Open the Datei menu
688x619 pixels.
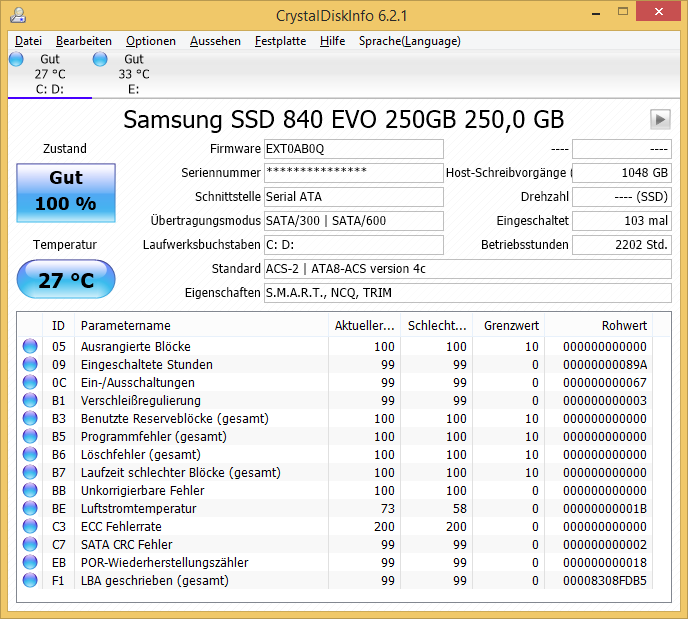28,41
